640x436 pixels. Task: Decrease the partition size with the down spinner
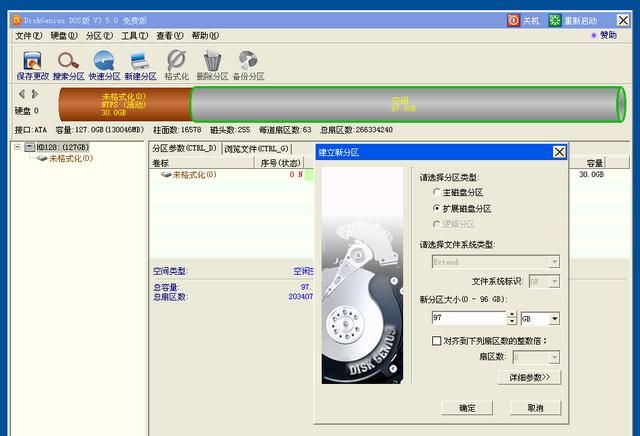click(511, 321)
